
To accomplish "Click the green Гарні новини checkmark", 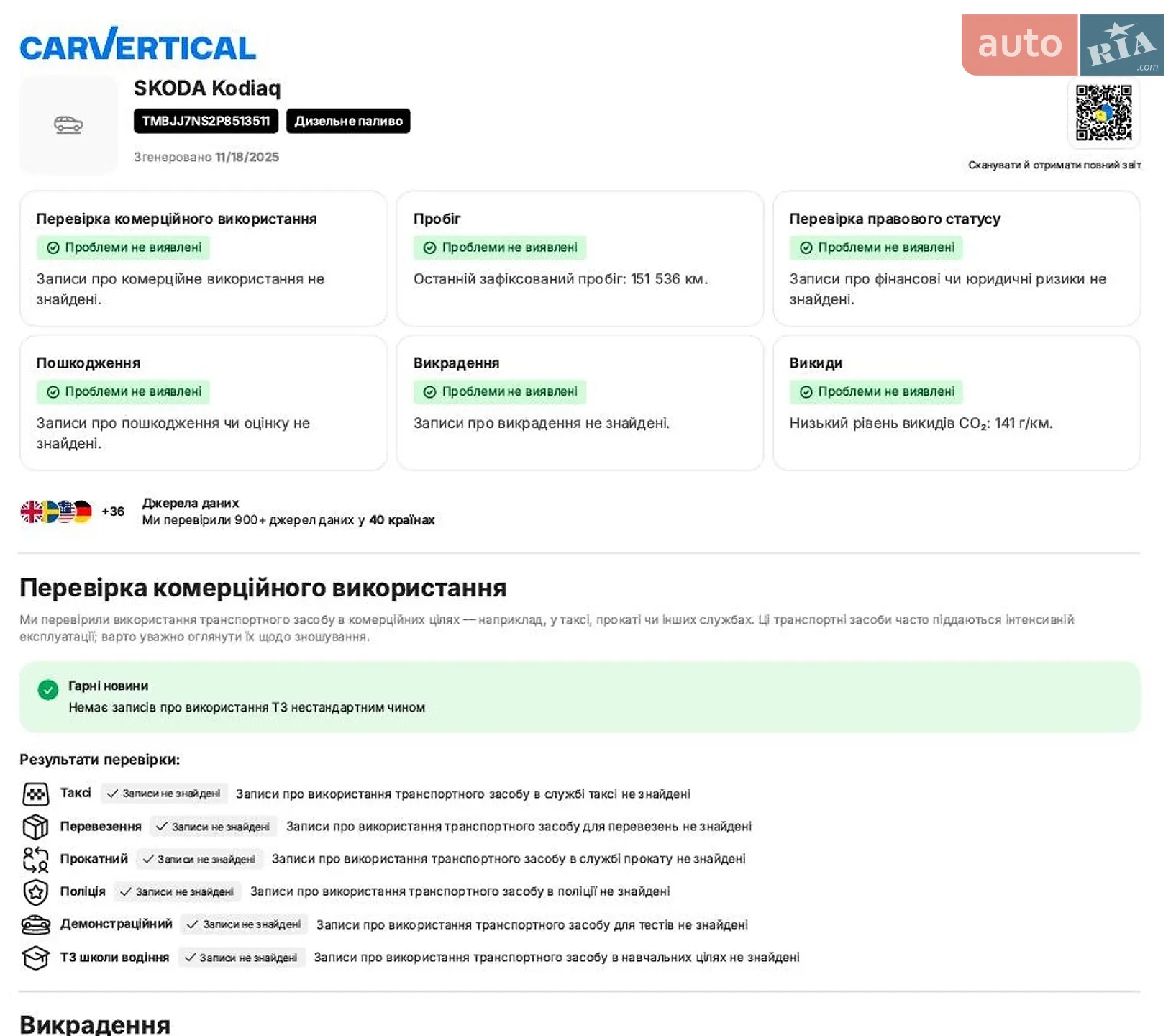I will click(48, 690).
